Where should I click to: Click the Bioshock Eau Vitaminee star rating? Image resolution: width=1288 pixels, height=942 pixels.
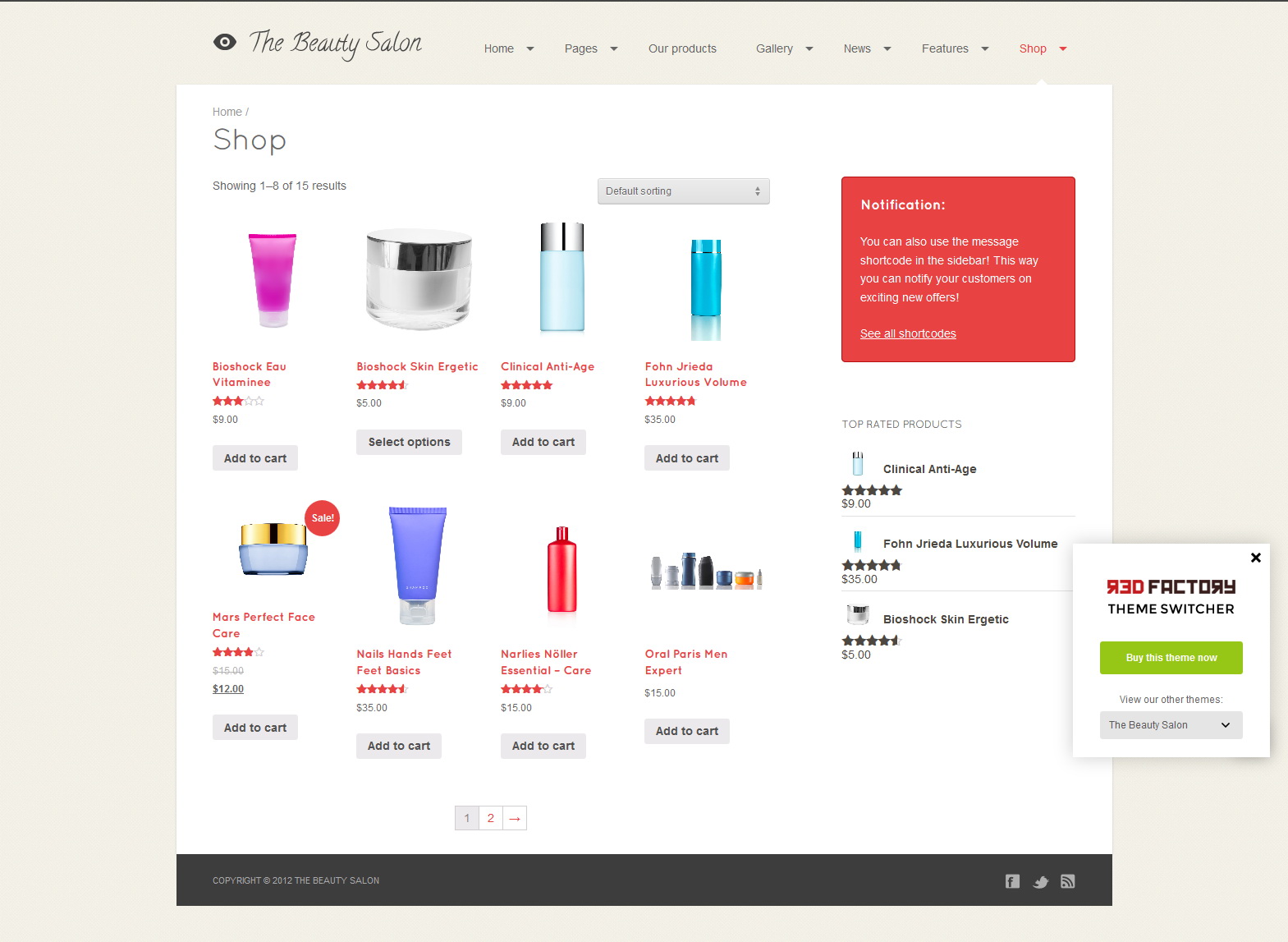coord(238,402)
